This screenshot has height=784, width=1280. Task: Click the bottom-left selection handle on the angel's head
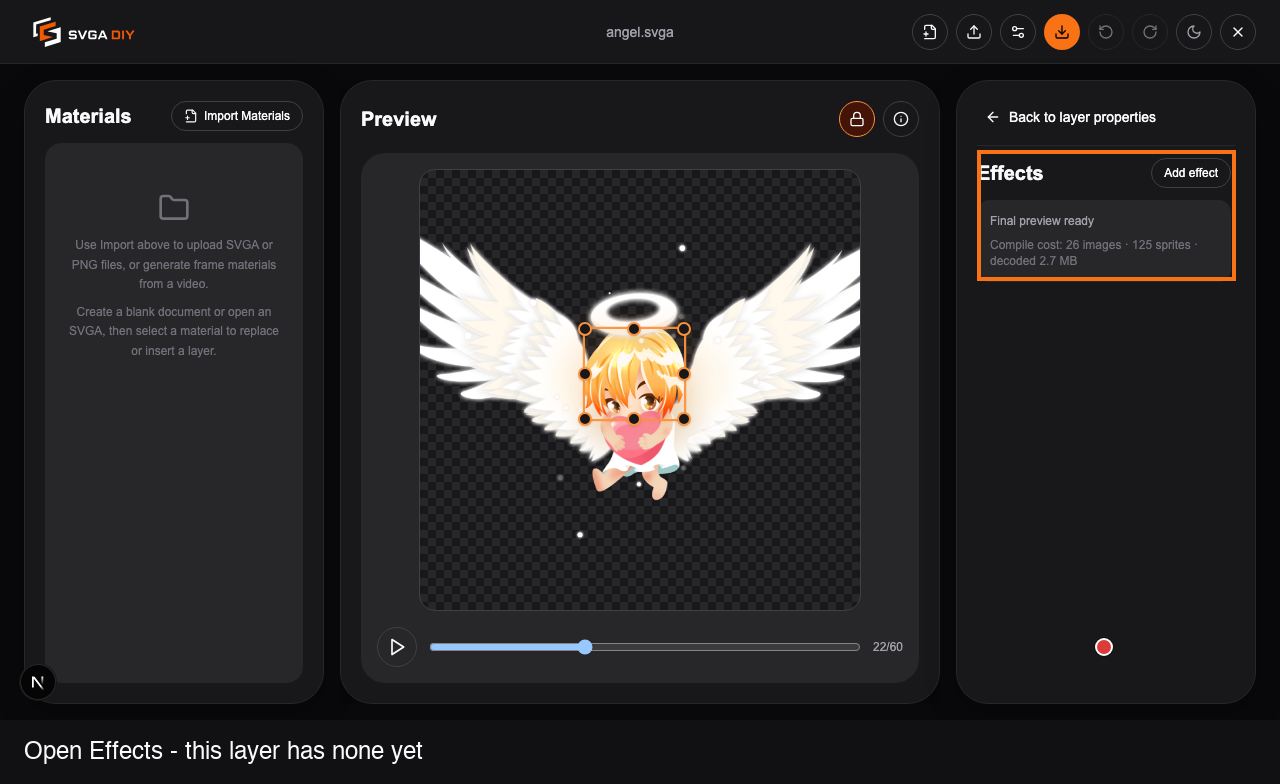[585, 419]
